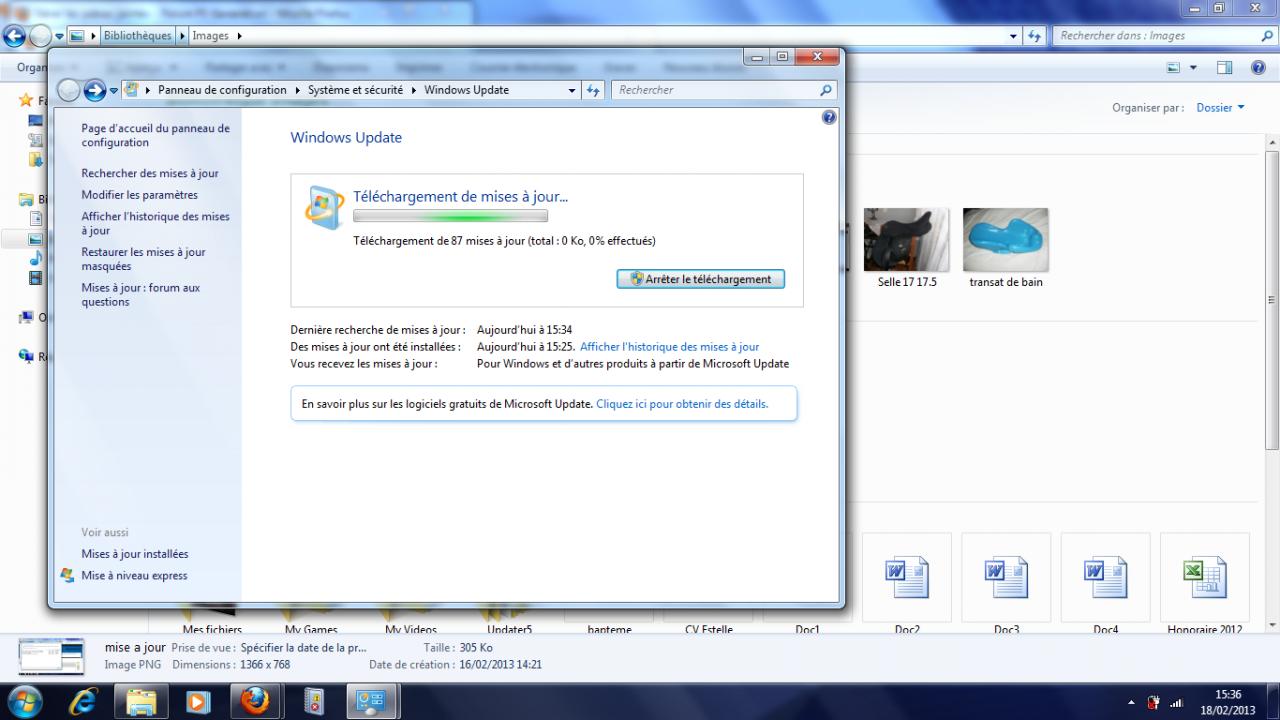Show hidden system tray icons
This screenshot has height=720, width=1280.
pos(1131,703)
